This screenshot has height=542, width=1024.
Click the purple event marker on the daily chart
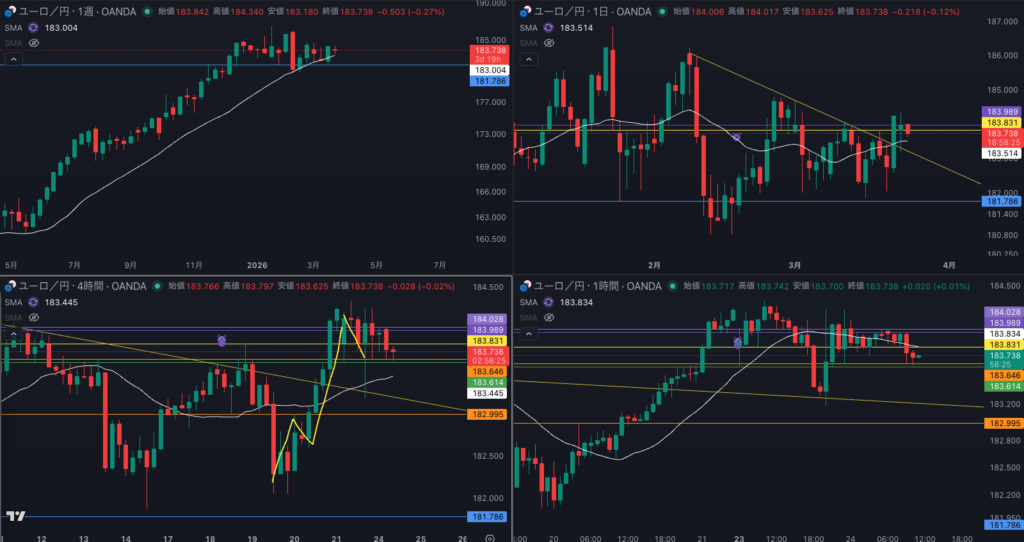[x=737, y=137]
